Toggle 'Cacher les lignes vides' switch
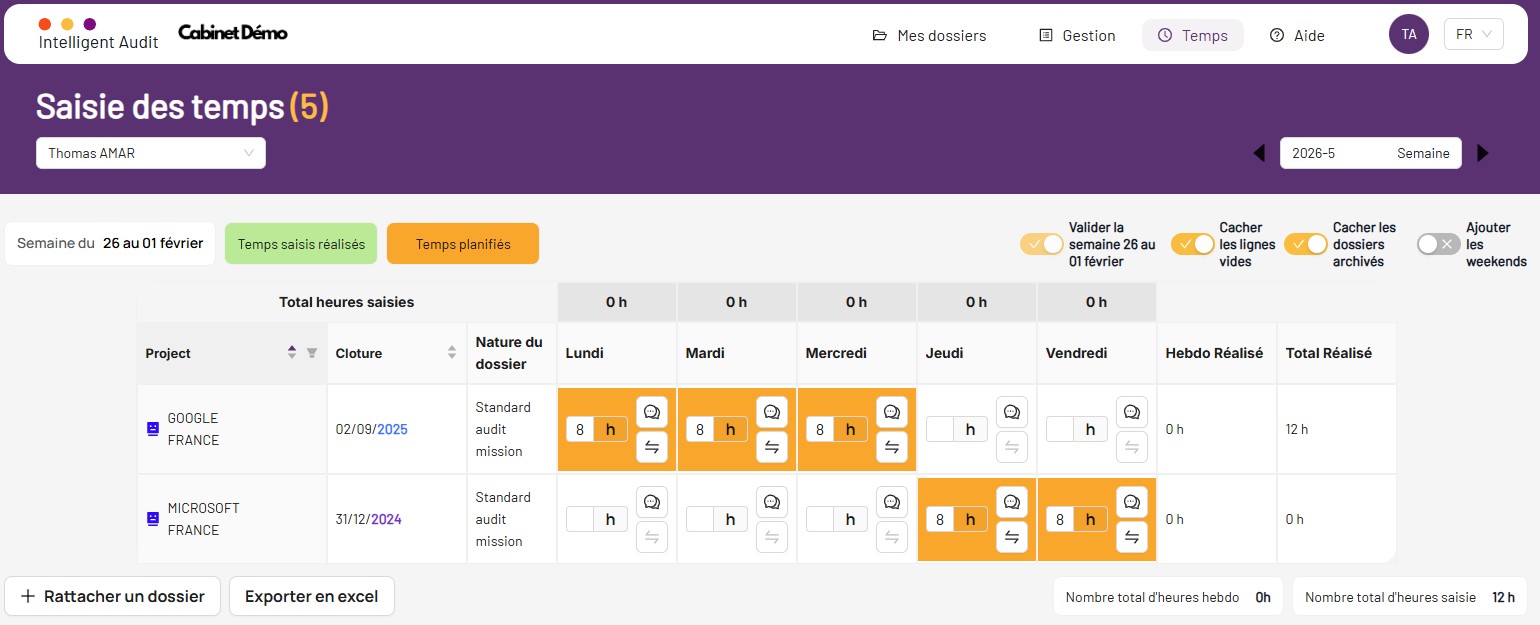The width and height of the screenshot is (1540, 625). coord(1192,244)
